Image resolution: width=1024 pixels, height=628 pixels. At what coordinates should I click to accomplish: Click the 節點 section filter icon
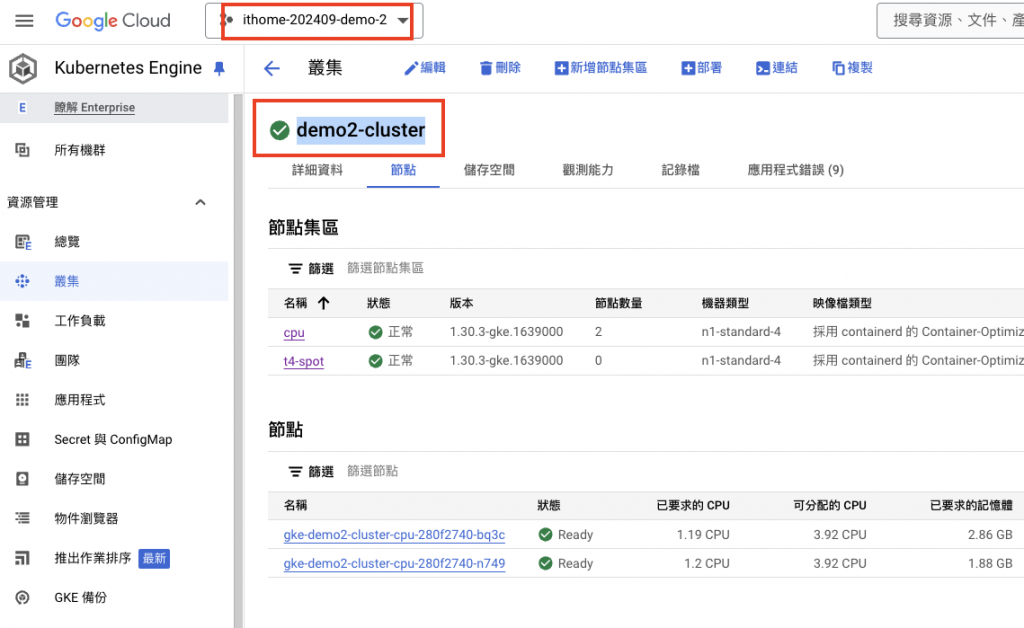click(x=295, y=472)
